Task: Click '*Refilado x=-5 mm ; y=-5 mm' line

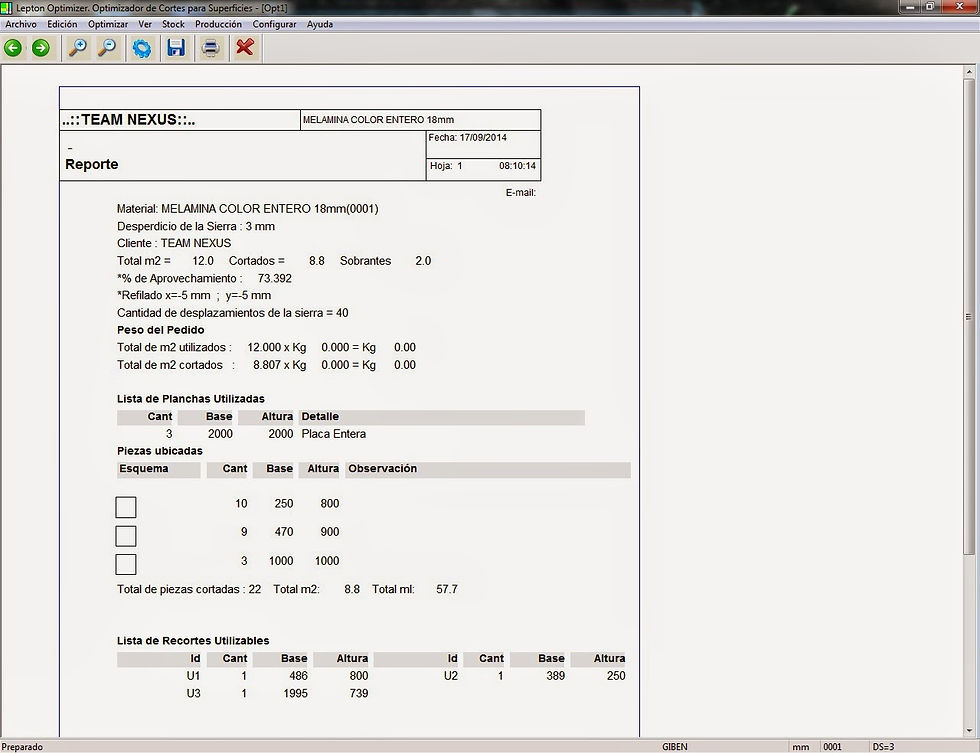Action: (x=194, y=296)
